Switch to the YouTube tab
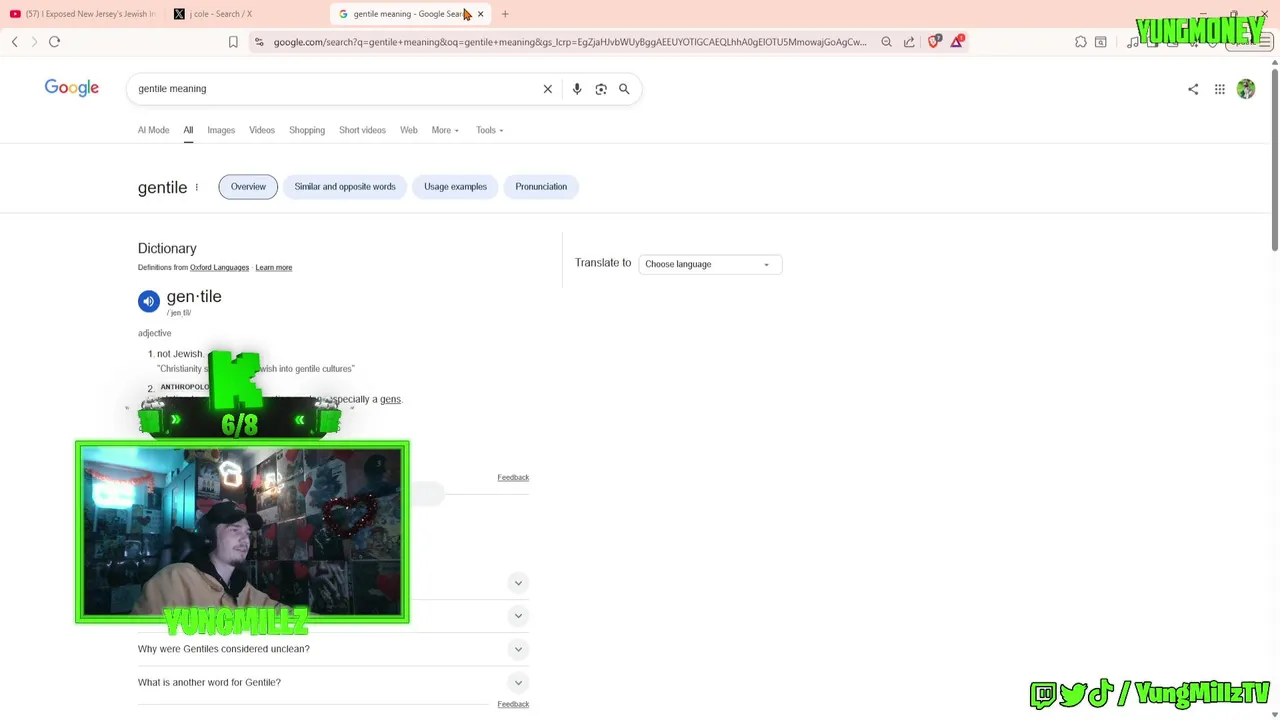The height and width of the screenshot is (720, 1280). click(82, 14)
